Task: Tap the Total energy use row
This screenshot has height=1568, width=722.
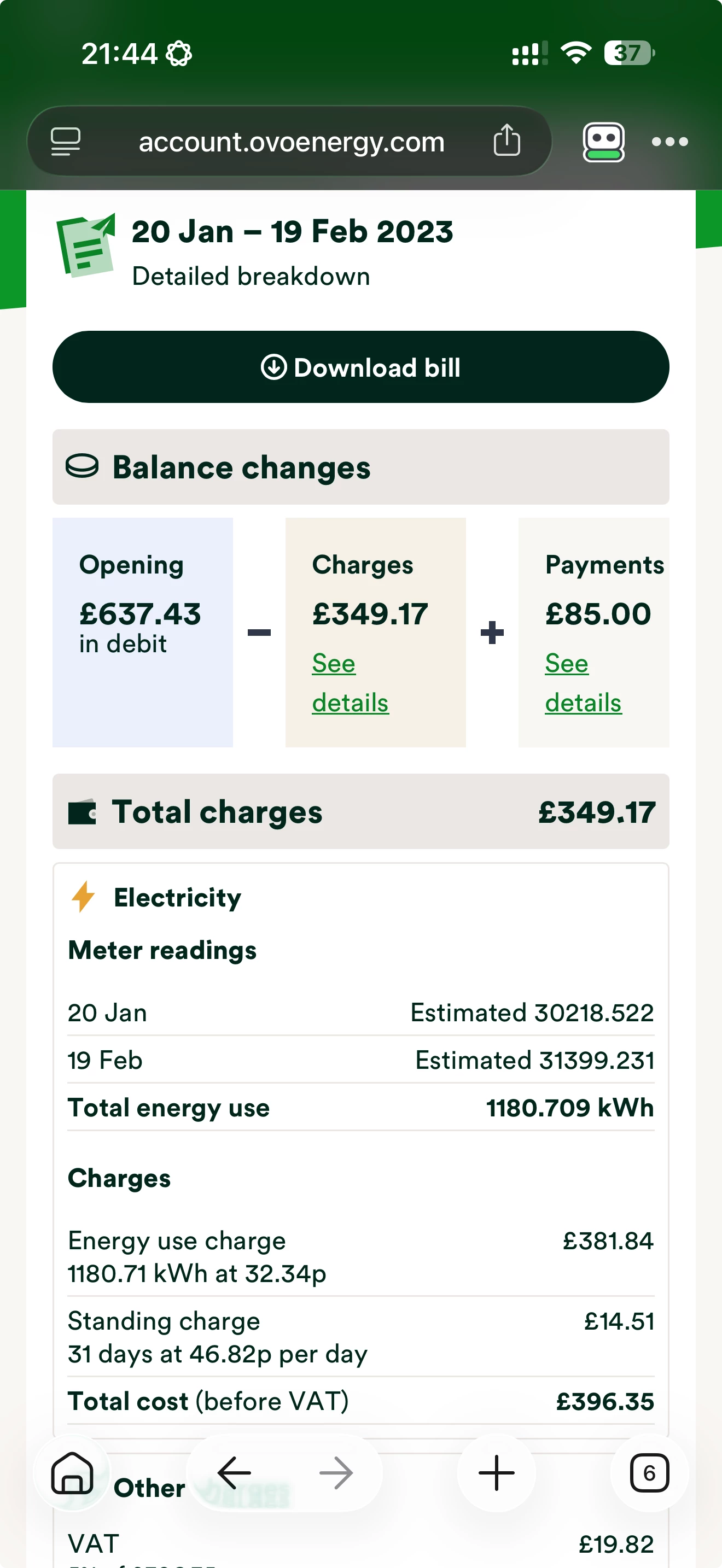Action: click(x=361, y=1107)
